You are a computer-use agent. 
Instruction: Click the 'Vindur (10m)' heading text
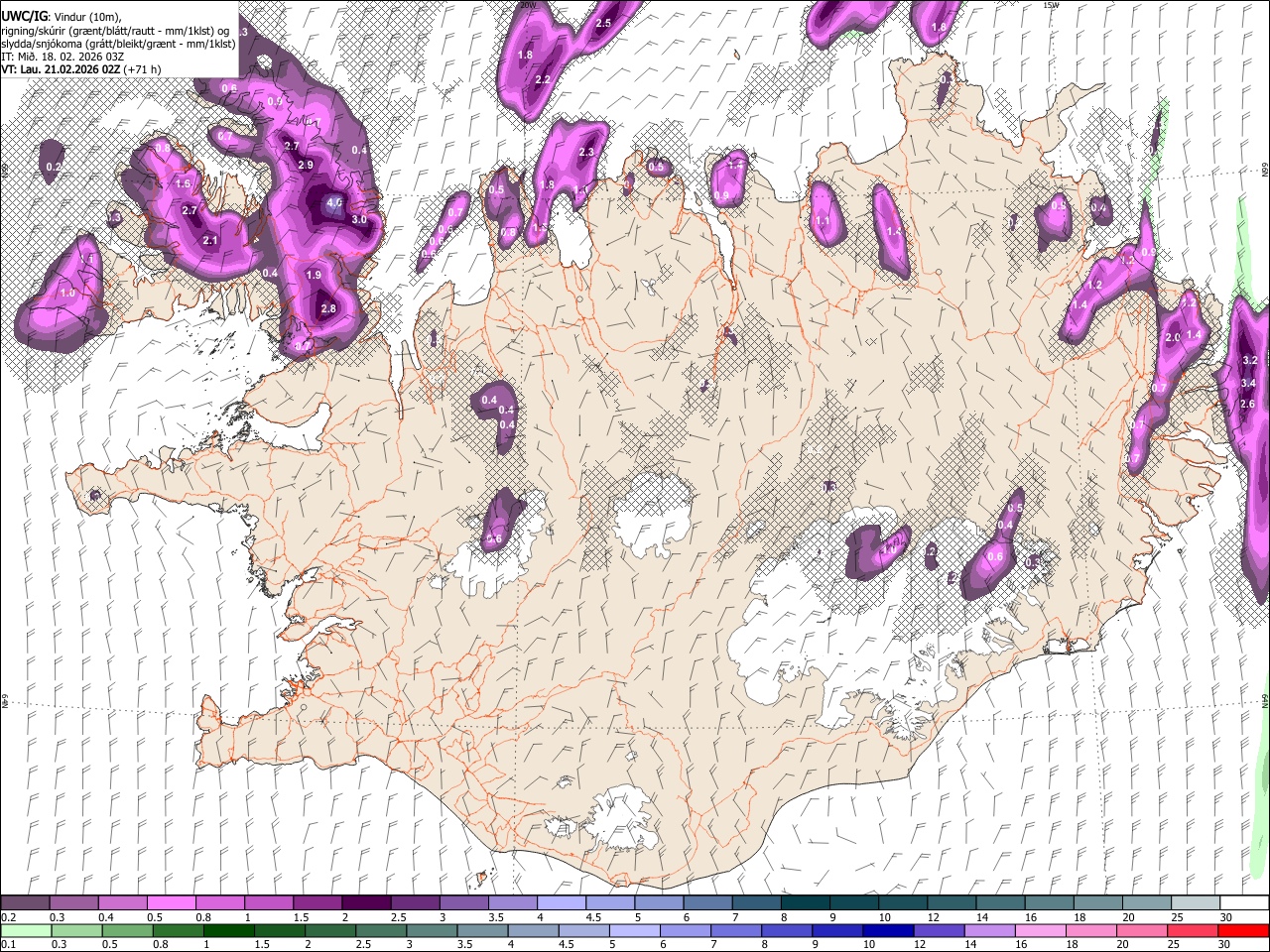point(87,17)
